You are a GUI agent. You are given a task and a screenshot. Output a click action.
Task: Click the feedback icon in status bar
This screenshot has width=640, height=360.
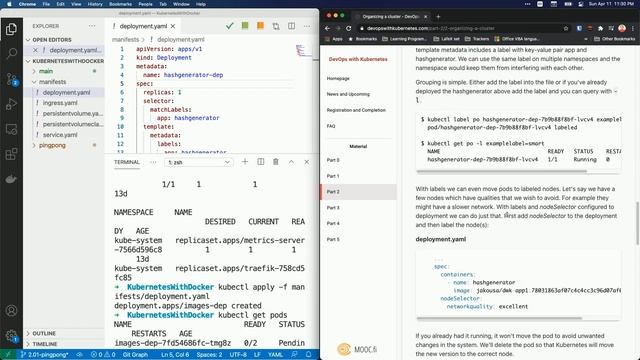click(294, 354)
